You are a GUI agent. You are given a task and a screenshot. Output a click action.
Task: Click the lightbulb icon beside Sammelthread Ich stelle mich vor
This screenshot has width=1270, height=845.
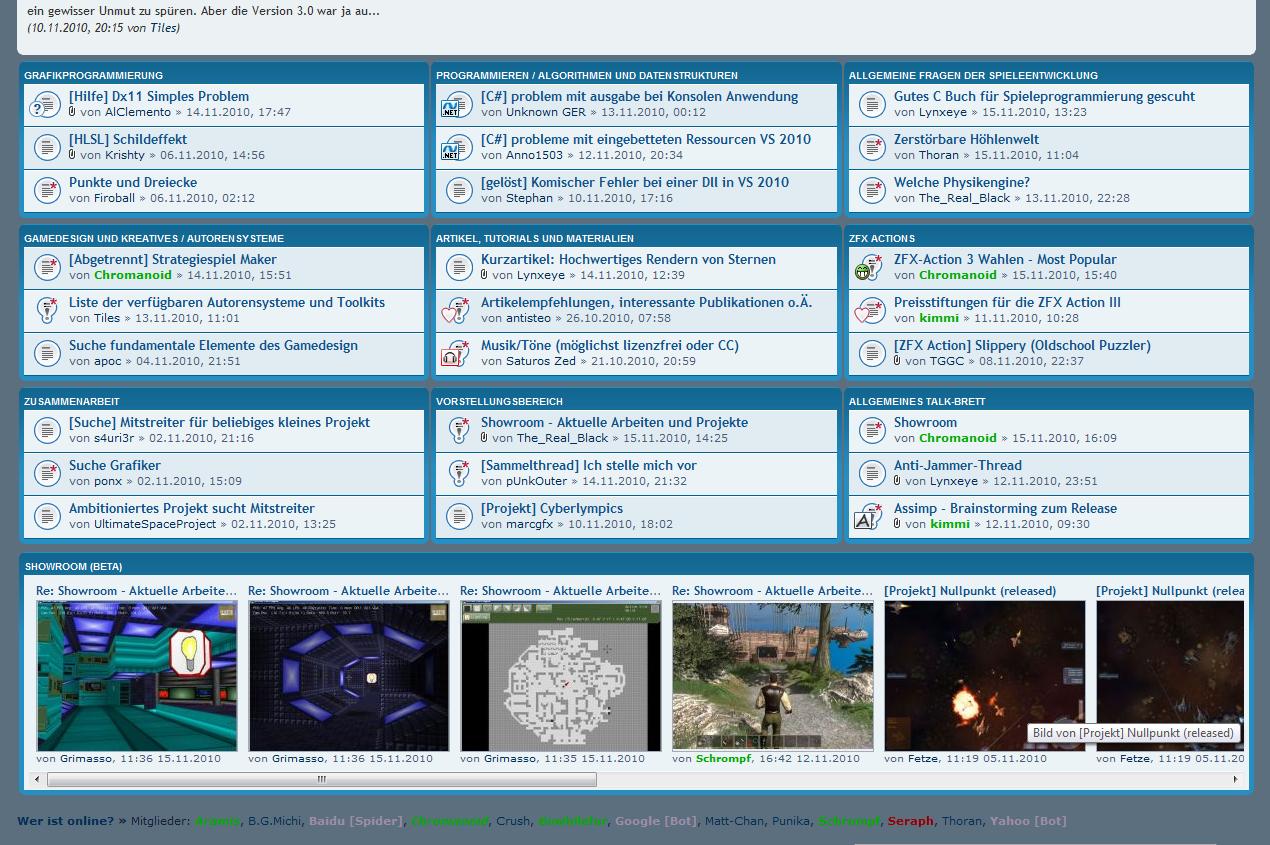pyautogui.click(x=458, y=473)
